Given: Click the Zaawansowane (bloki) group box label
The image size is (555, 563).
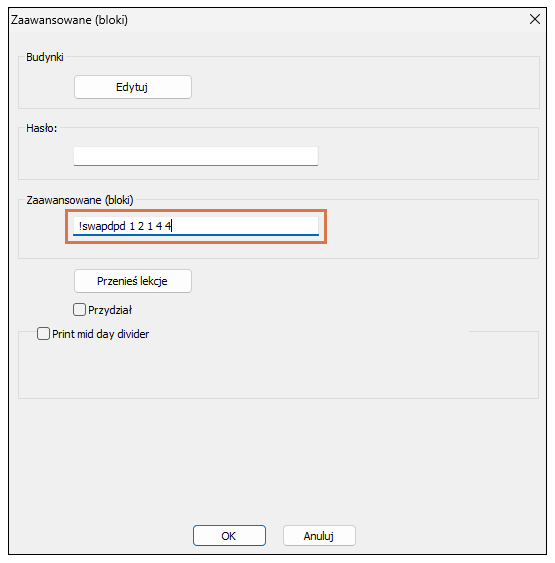Looking at the screenshot, I should (x=80, y=200).
